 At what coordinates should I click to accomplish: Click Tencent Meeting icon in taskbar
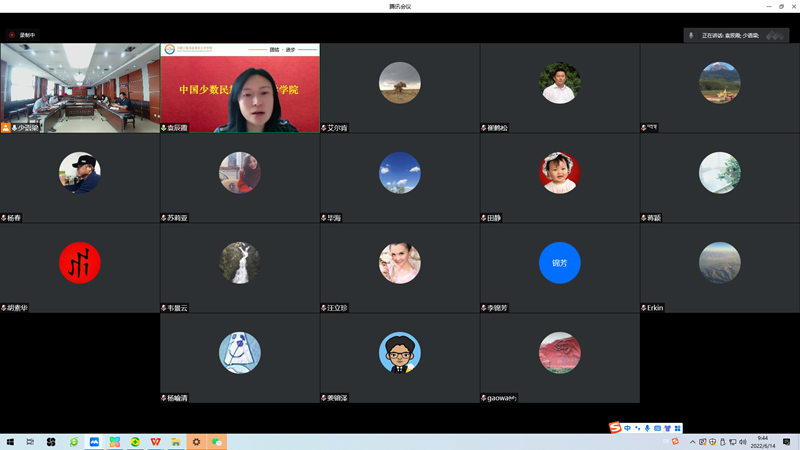pyautogui.click(x=94, y=442)
